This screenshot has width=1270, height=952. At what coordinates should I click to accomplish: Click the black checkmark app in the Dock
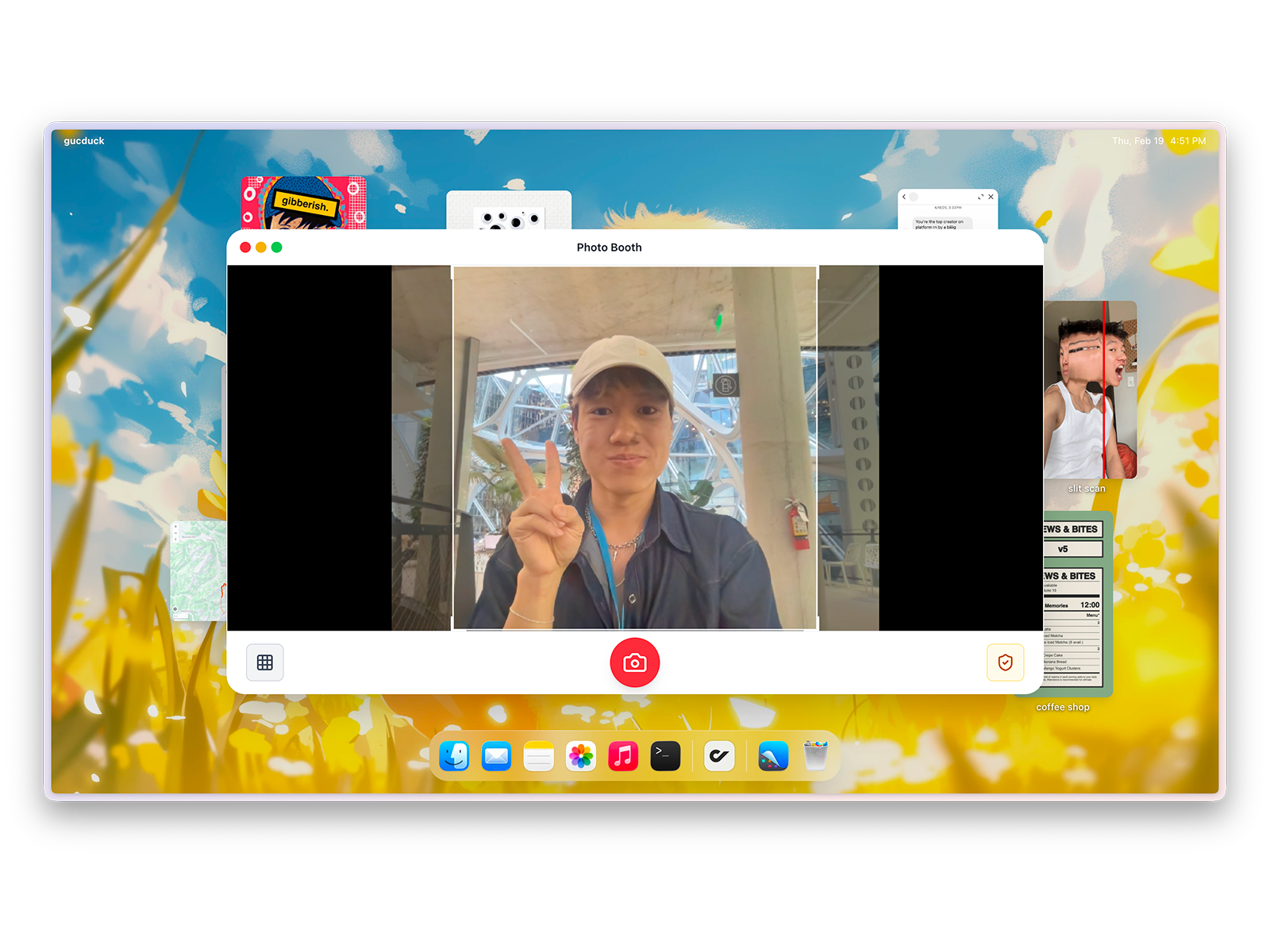click(718, 755)
